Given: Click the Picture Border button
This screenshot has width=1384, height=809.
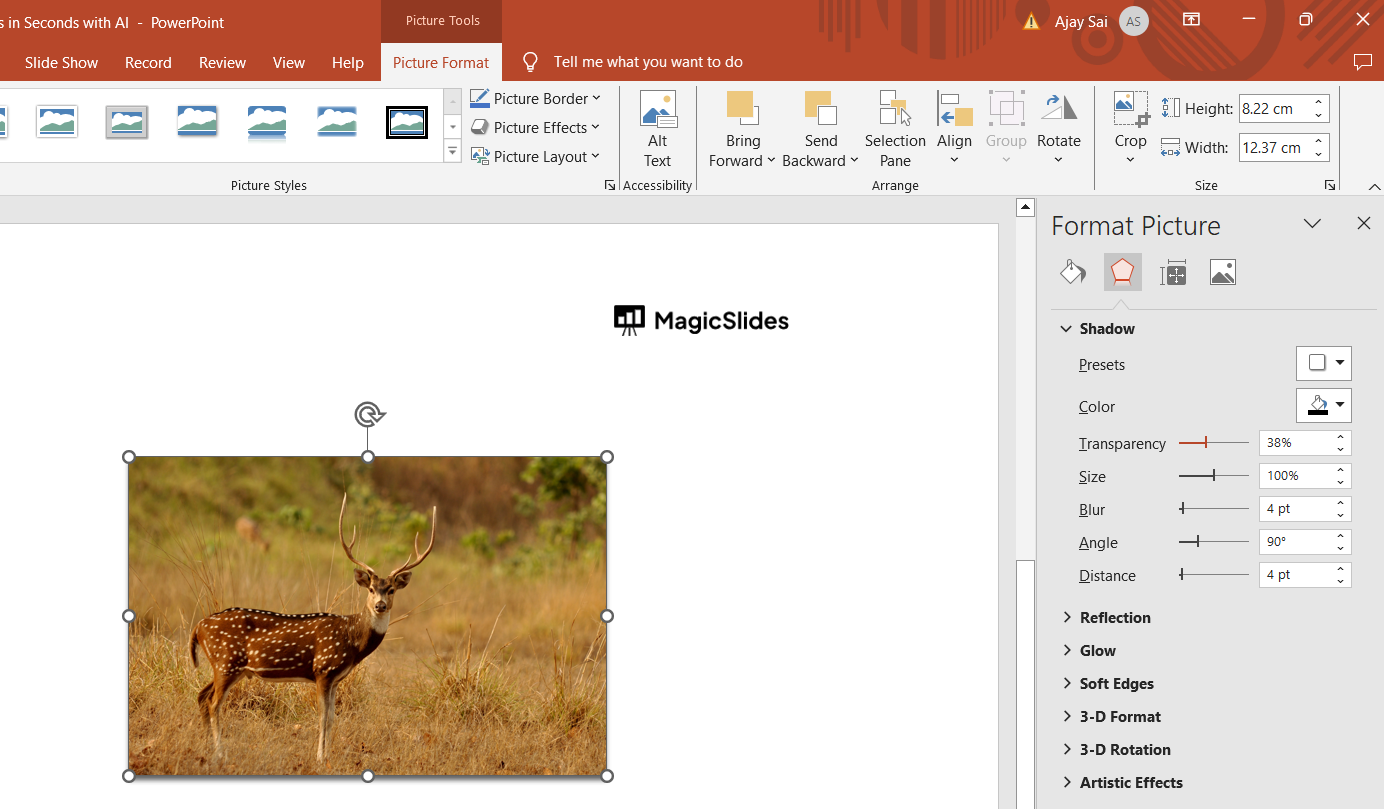Looking at the screenshot, I should click(x=535, y=98).
